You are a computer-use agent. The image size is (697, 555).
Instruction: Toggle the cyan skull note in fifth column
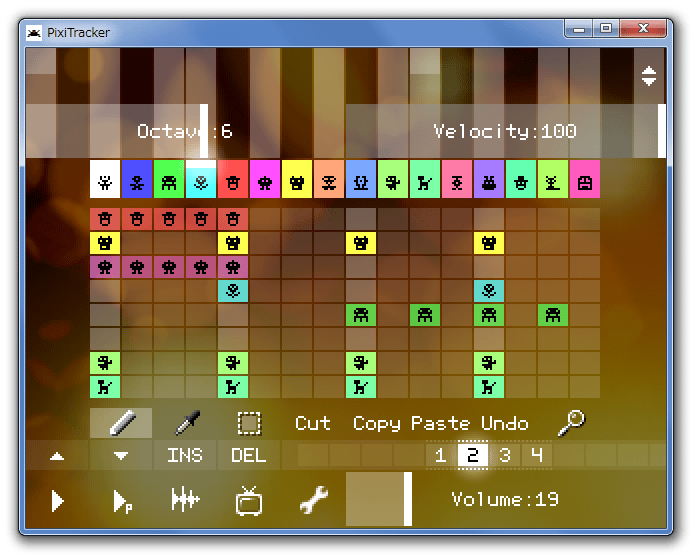pos(233,291)
